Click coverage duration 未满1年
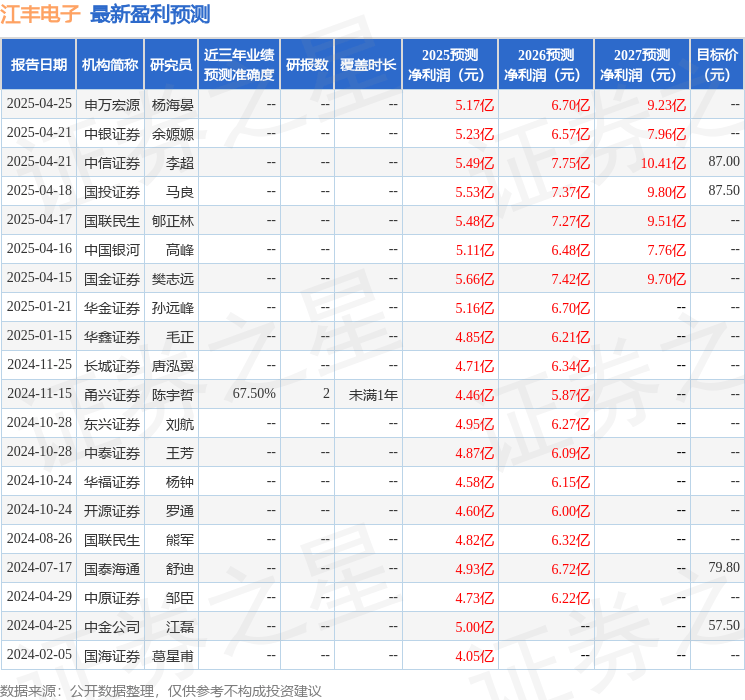 (x=373, y=395)
